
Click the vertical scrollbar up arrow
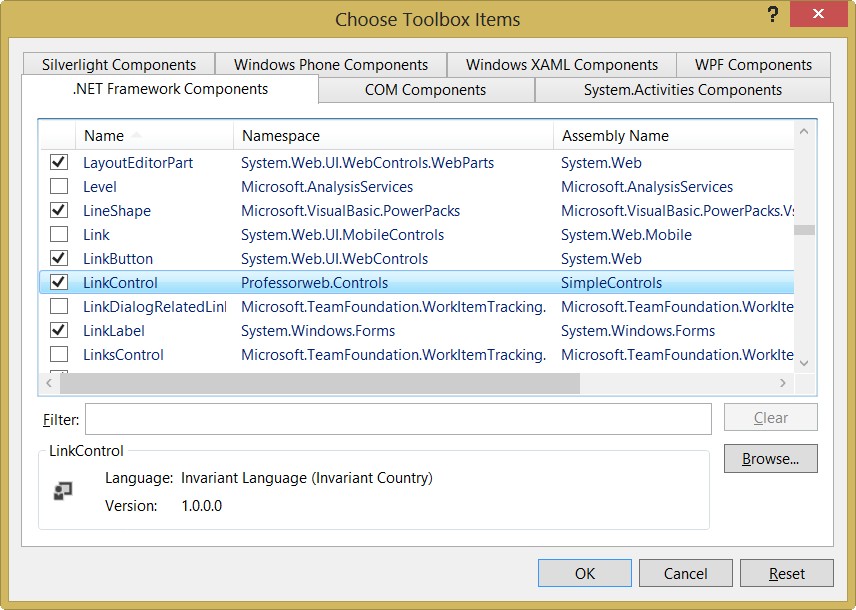click(x=804, y=132)
